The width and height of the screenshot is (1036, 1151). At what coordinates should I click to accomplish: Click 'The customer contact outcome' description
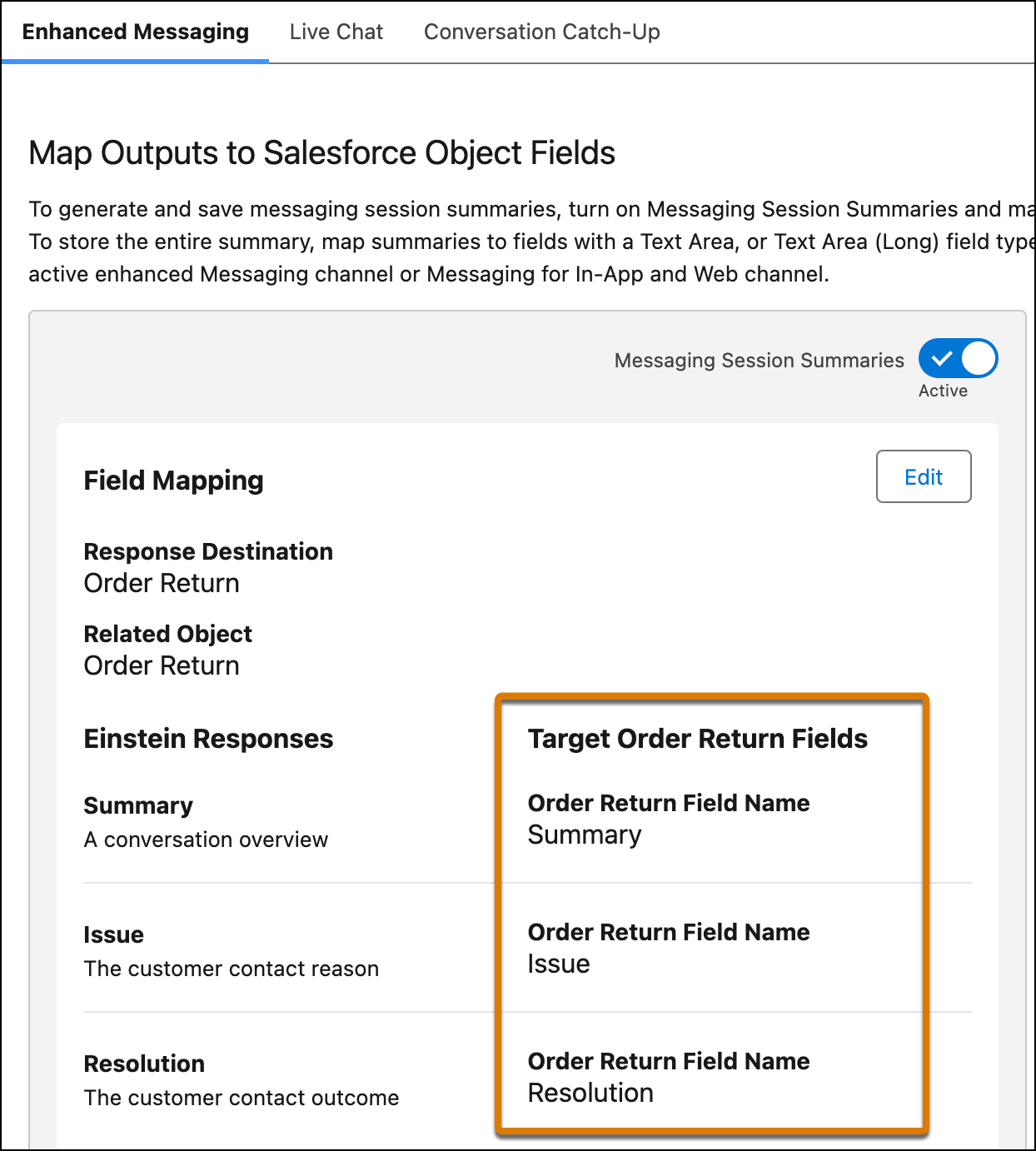[x=241, y=1098]
